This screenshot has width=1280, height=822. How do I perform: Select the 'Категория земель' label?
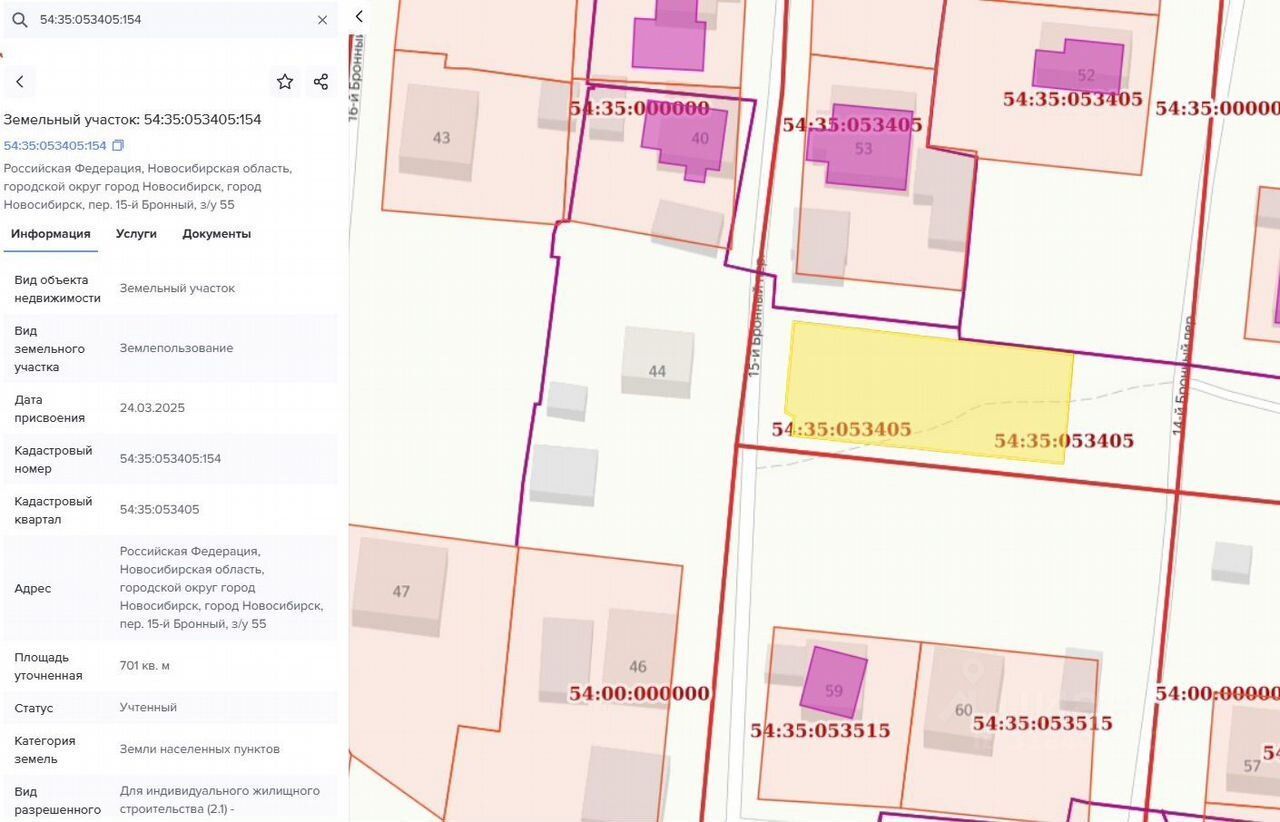pyautogui.click(x=45, y=750)
